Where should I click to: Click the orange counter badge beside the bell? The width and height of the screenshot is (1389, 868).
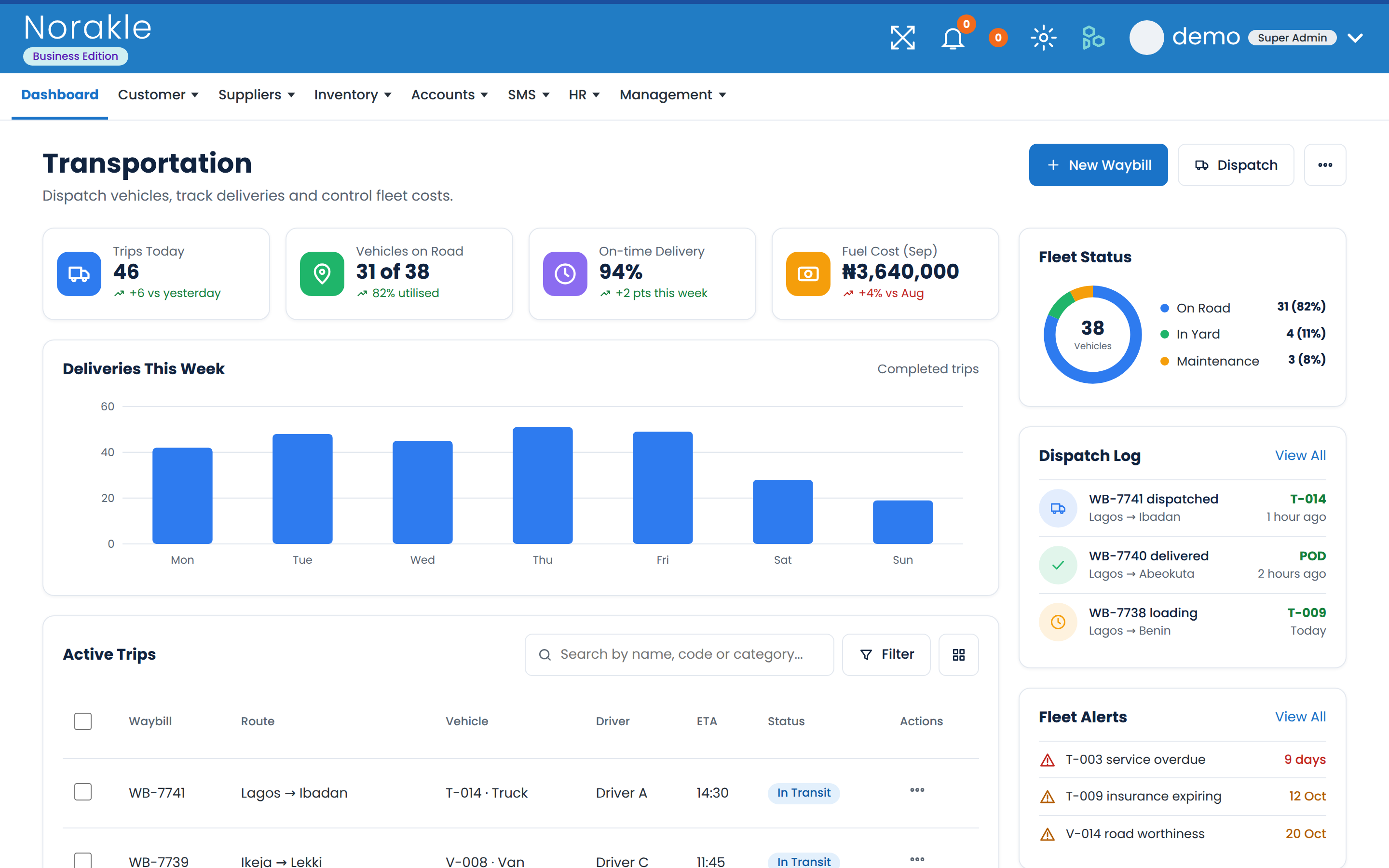pos(998,38)
